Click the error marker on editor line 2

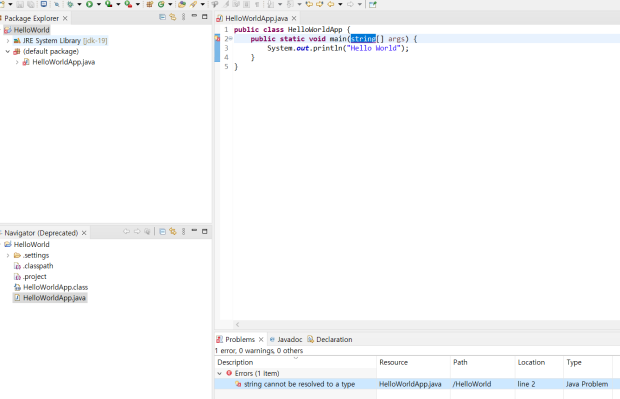[217, 38]
